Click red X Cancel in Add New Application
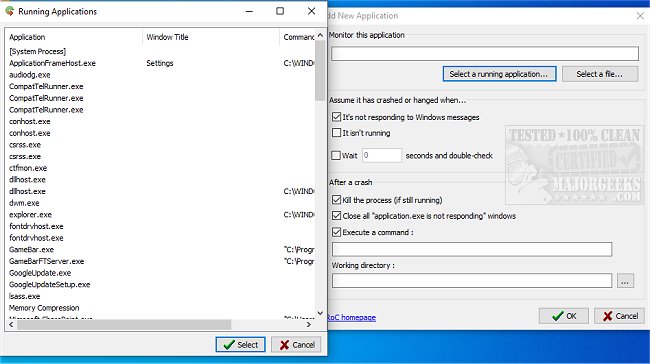This screenshot has width=650, height=364. 619,316
